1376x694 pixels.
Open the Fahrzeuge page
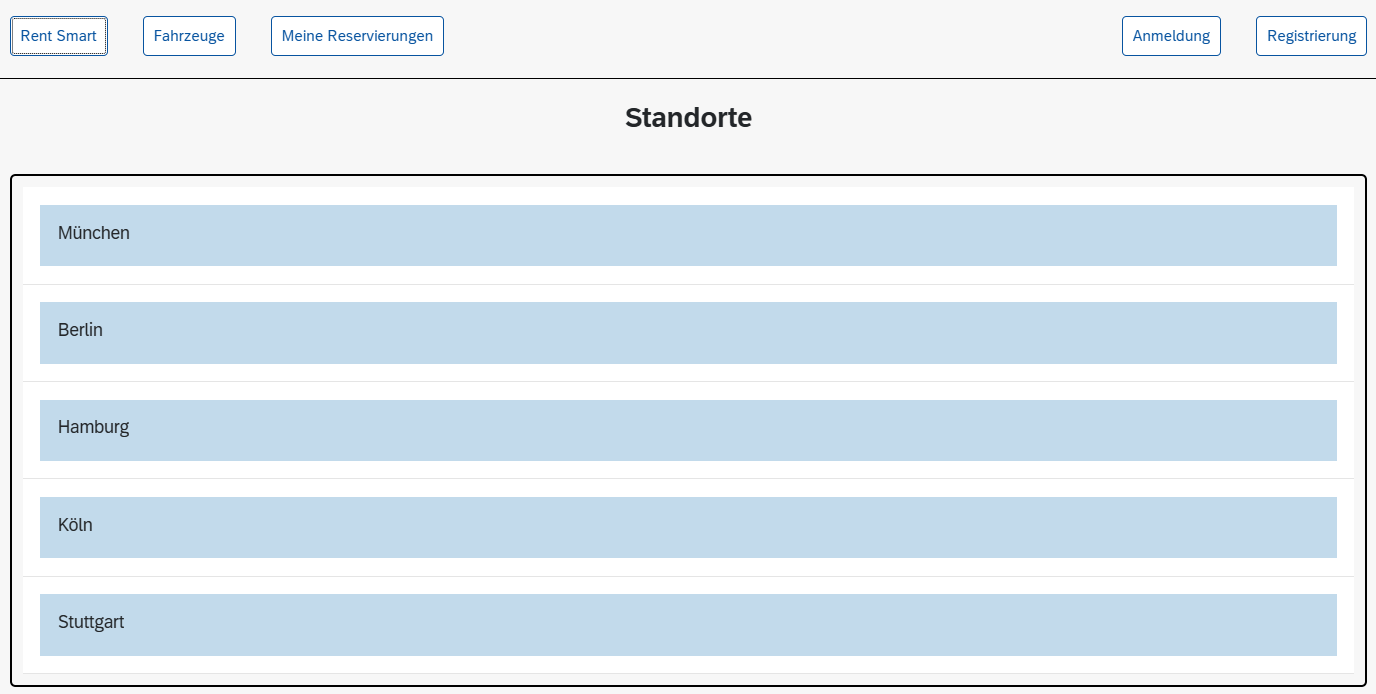pos(189,36)
